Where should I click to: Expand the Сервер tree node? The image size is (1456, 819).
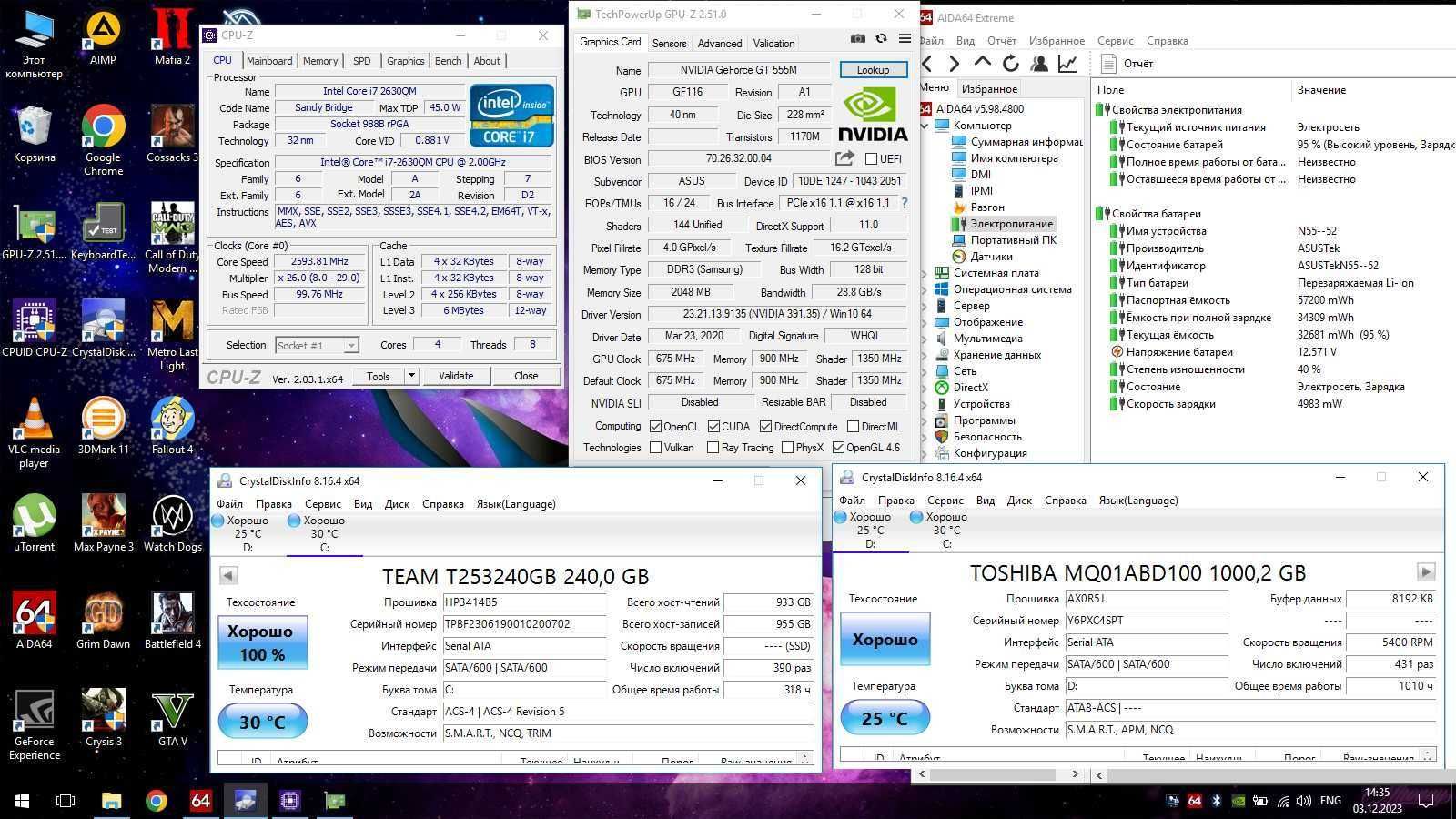coord(925,306)
